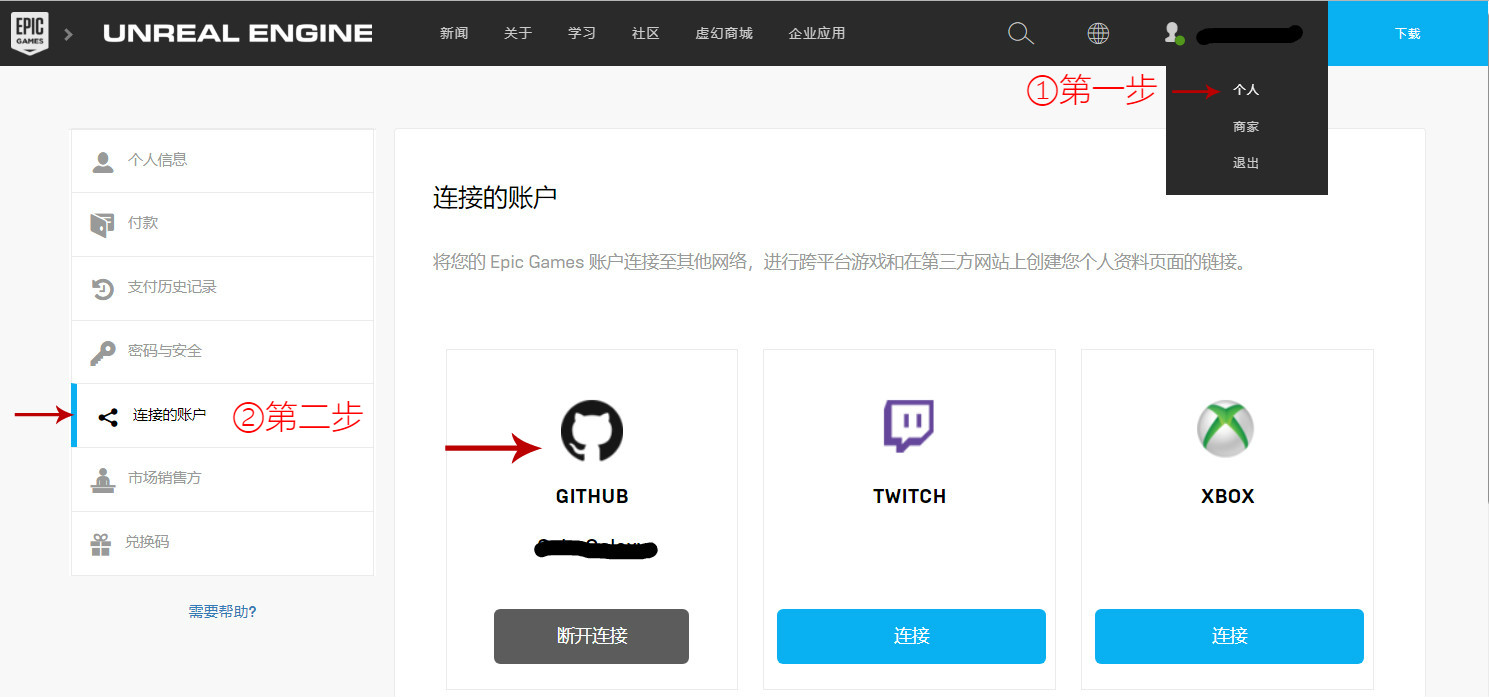The height and width of the screenshot is (697, 1489).
Task: Click the 断开连接 button for GitHub
Action: pos(591,636)
